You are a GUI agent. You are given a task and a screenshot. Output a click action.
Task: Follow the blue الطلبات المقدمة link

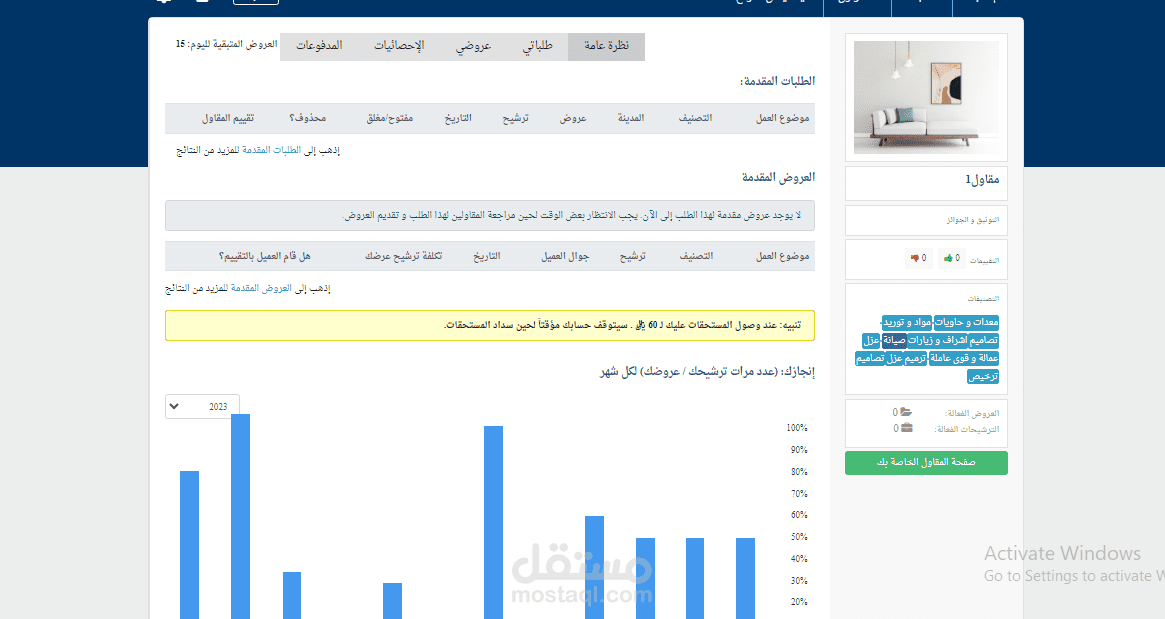click(x=271, y=150)
